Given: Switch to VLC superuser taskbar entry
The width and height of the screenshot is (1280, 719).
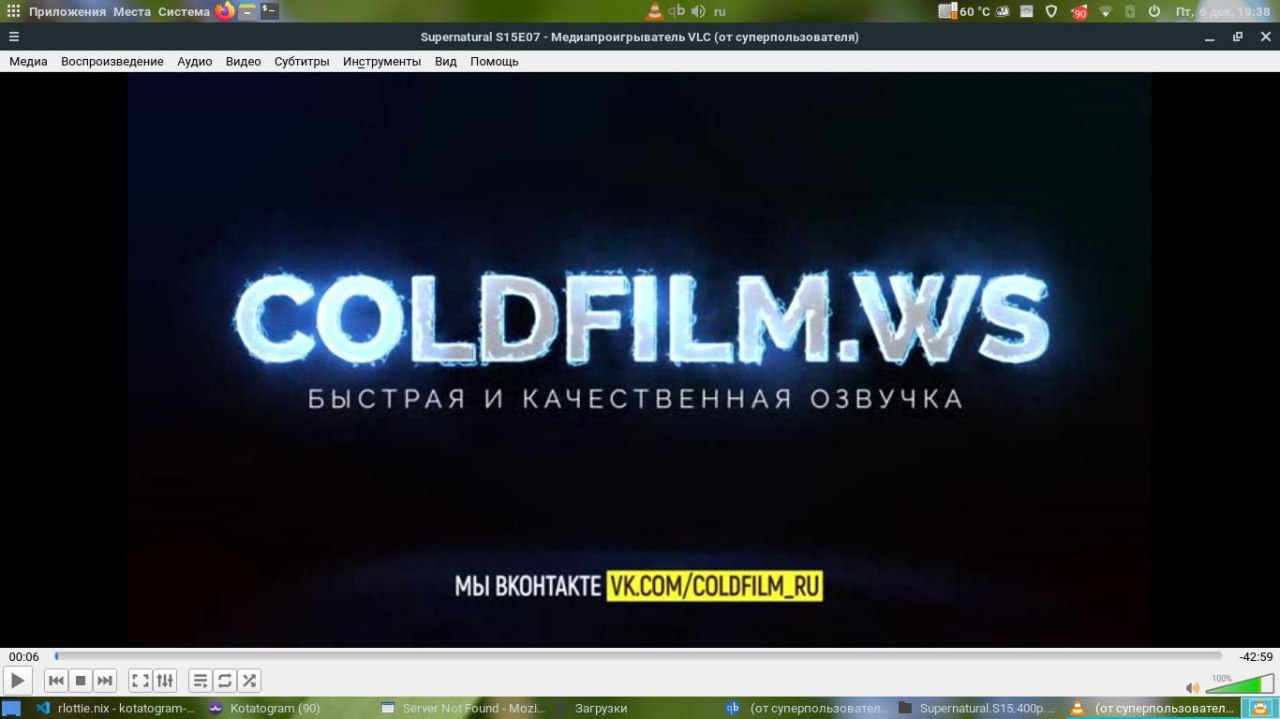Looking at the screenshot, I should (1152, 708).
